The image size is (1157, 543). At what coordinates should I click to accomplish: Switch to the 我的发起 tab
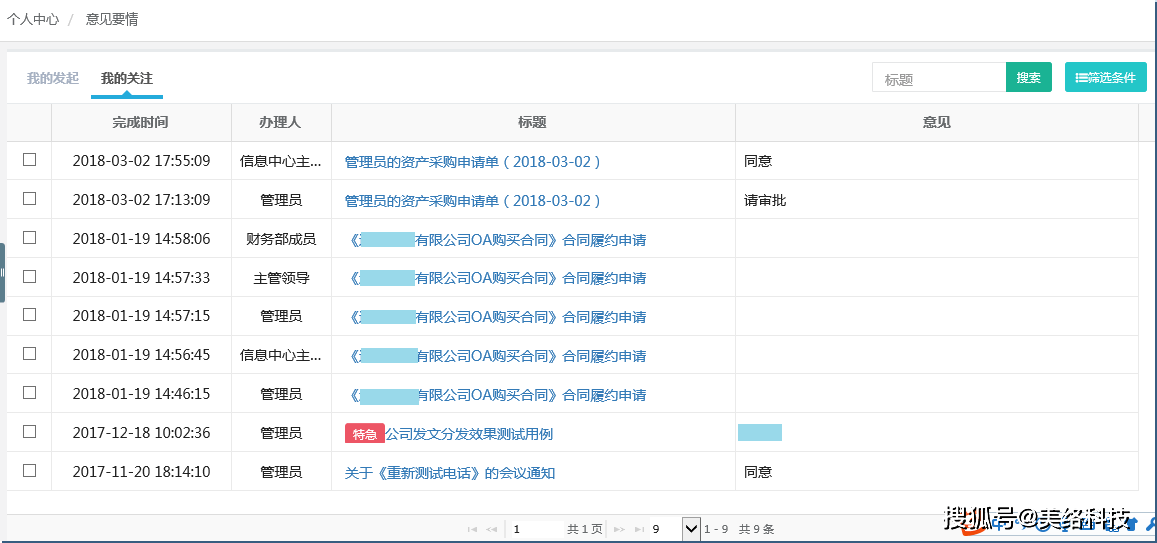point(53,78)
